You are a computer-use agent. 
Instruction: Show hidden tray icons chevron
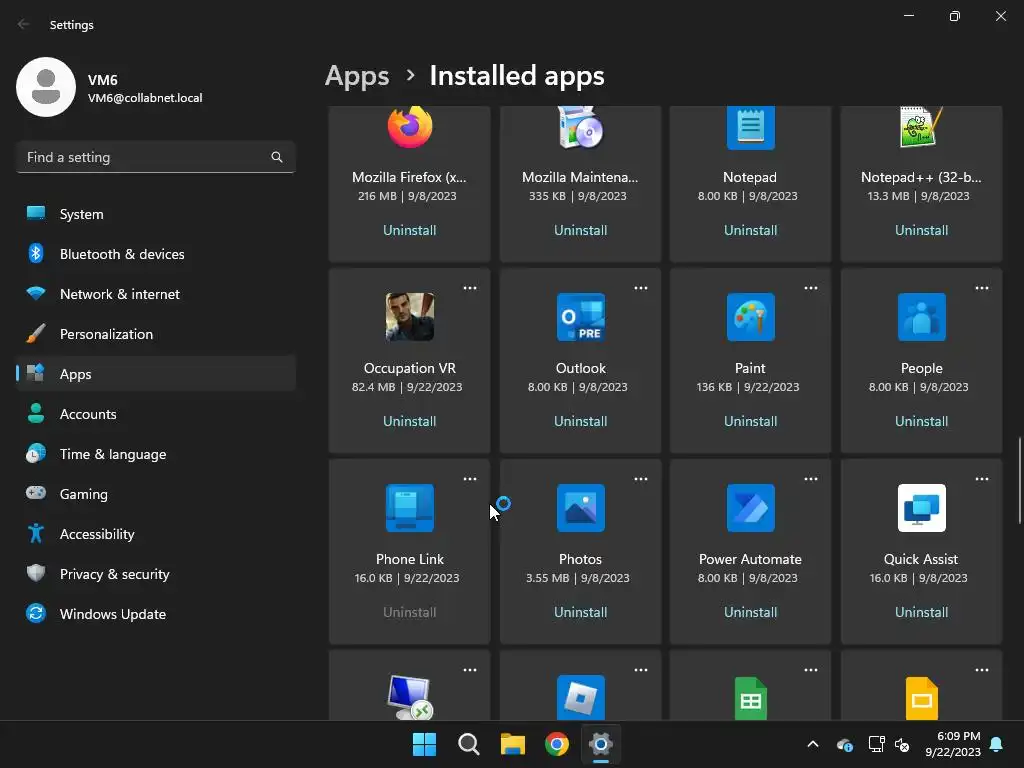(x=813, y=744)
